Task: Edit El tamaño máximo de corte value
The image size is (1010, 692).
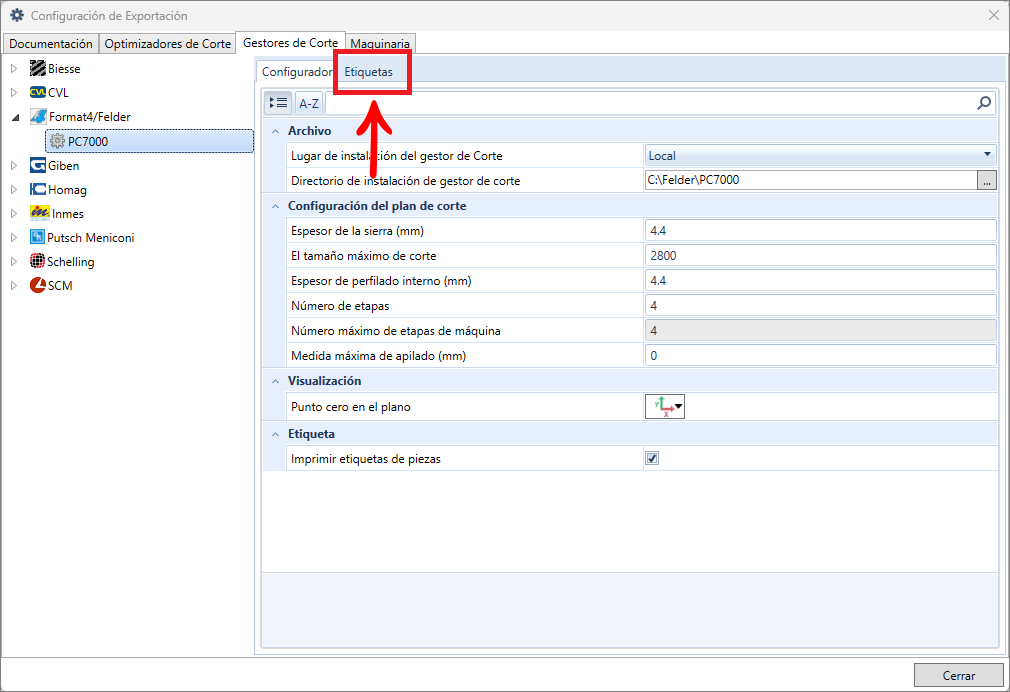Action: (x=820, y=256)
